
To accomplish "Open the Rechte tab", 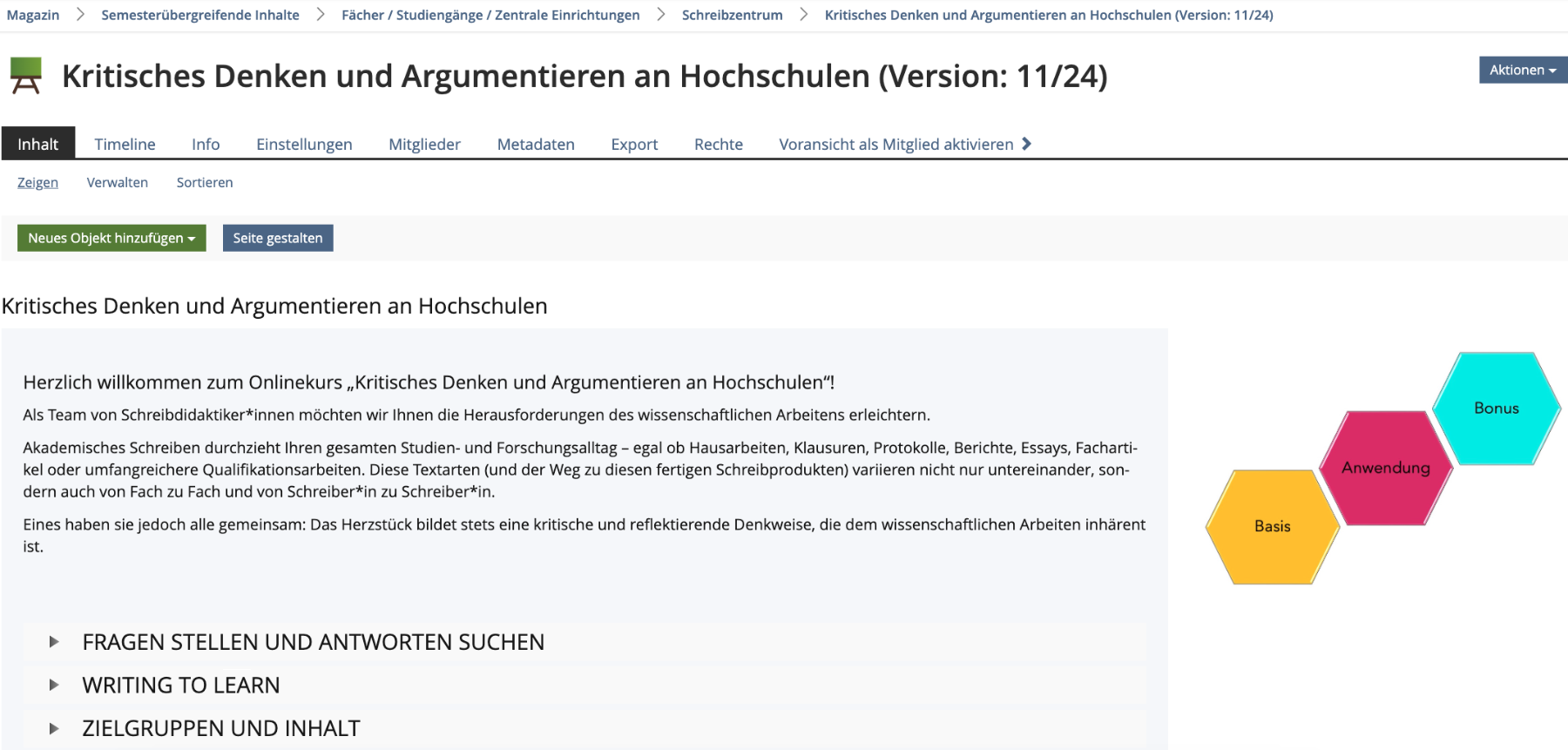I will (718, 144).
